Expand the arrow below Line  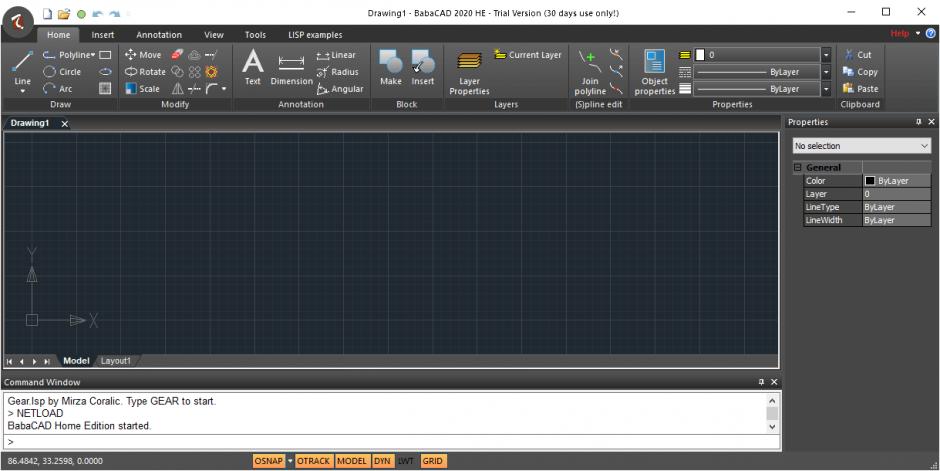(23, 91)
